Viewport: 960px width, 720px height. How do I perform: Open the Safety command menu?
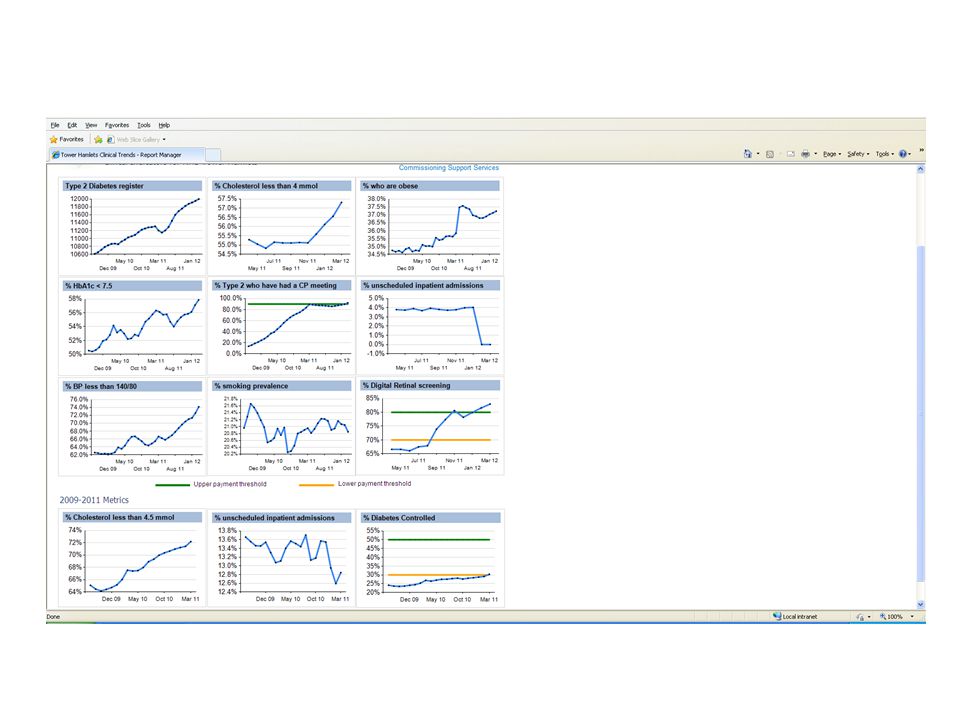click(858, 154)
